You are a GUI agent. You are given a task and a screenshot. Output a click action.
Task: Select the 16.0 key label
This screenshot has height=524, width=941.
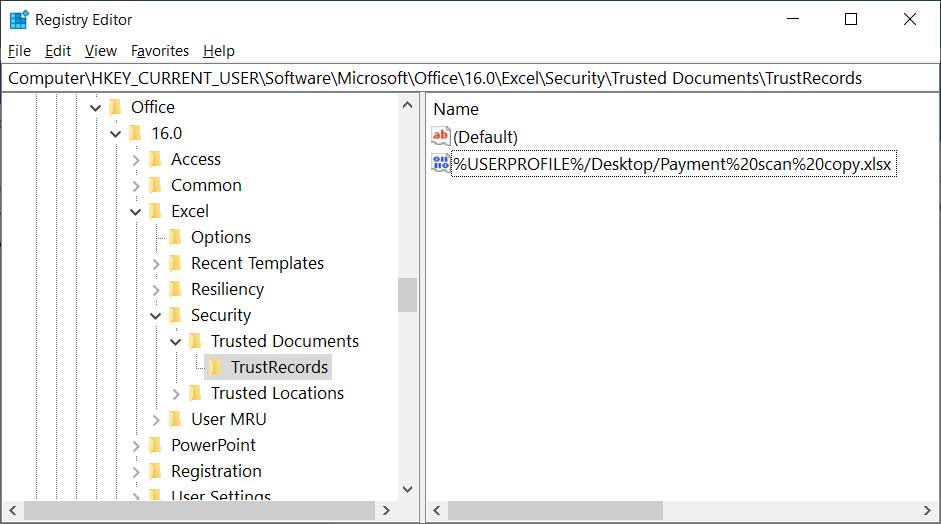[166, 133]
